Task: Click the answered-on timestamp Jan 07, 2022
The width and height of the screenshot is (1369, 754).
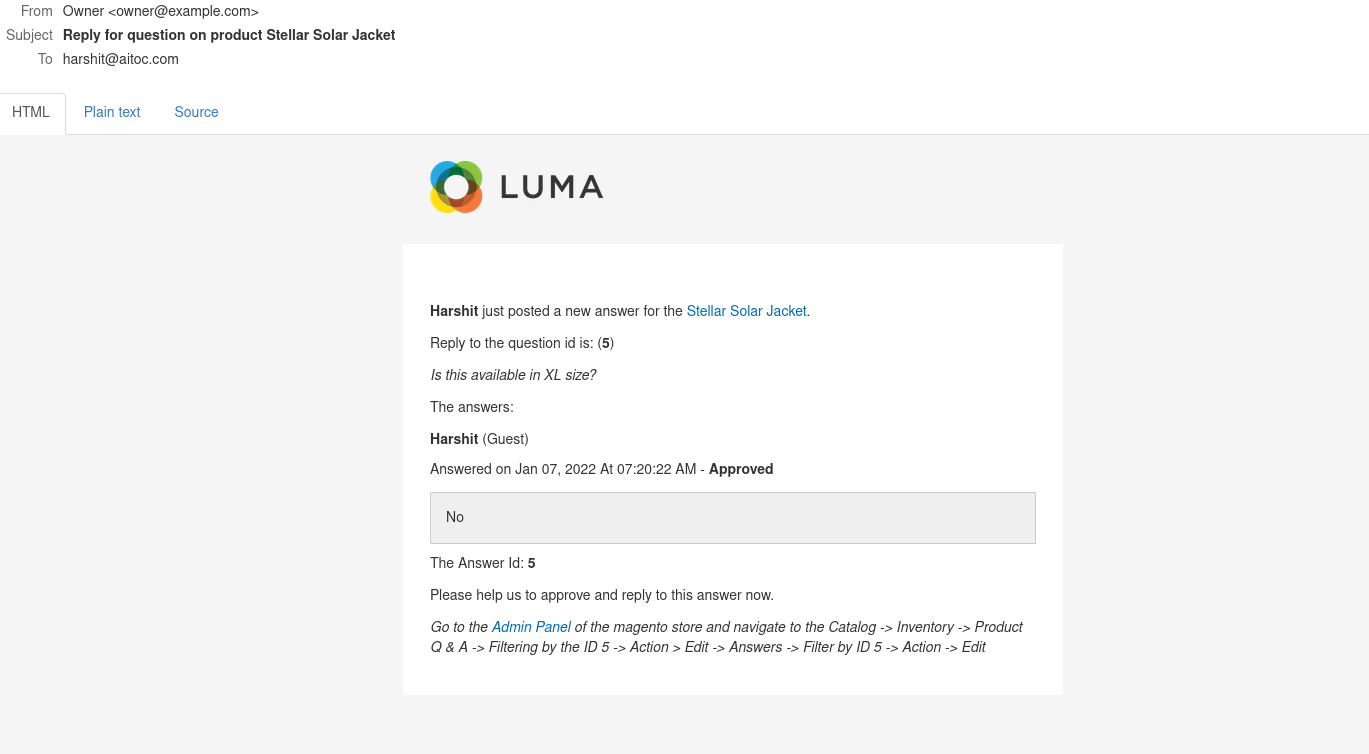Action: point(555,469)
